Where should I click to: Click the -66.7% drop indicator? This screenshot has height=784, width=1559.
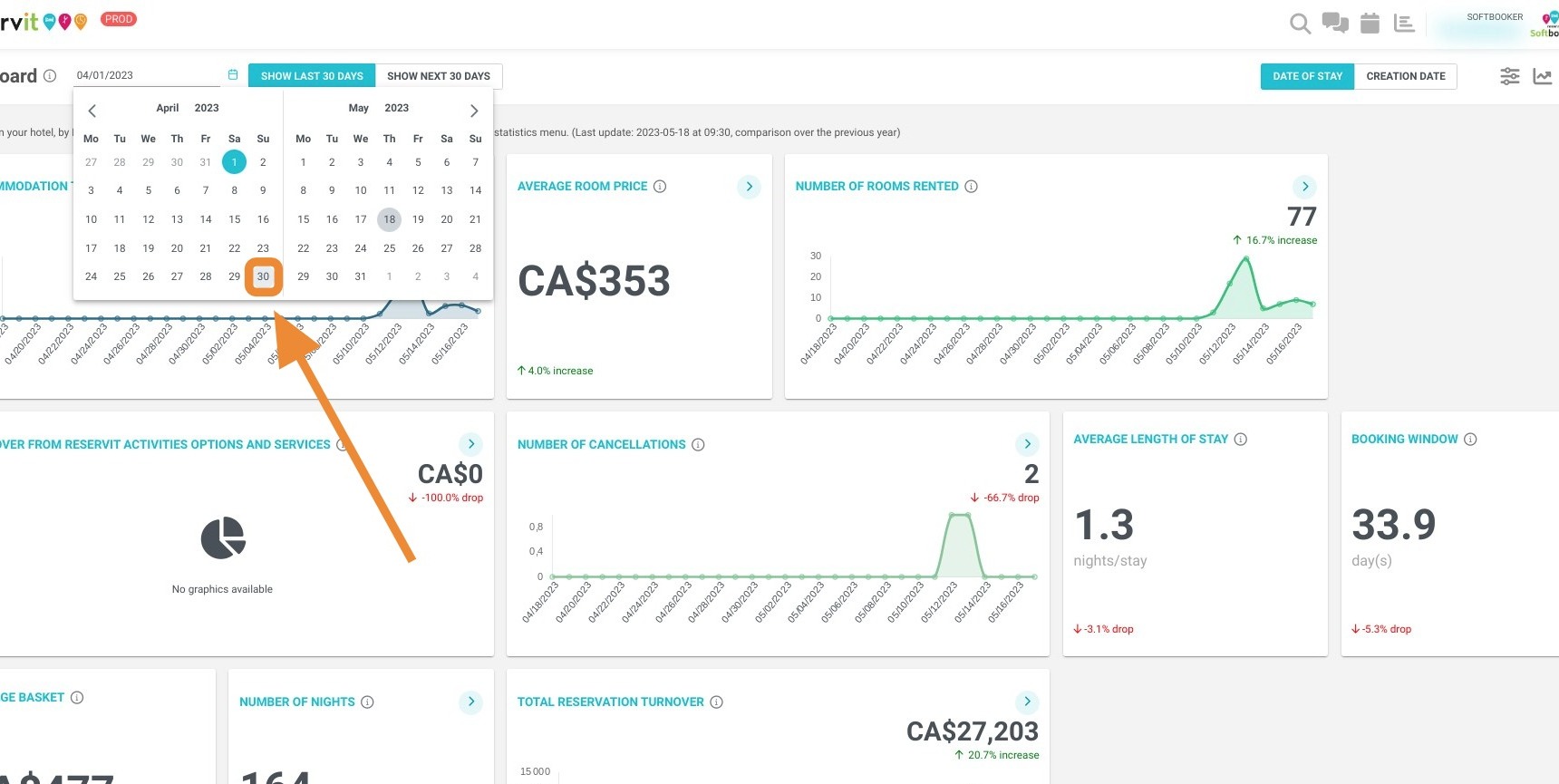coord(1004,498)
